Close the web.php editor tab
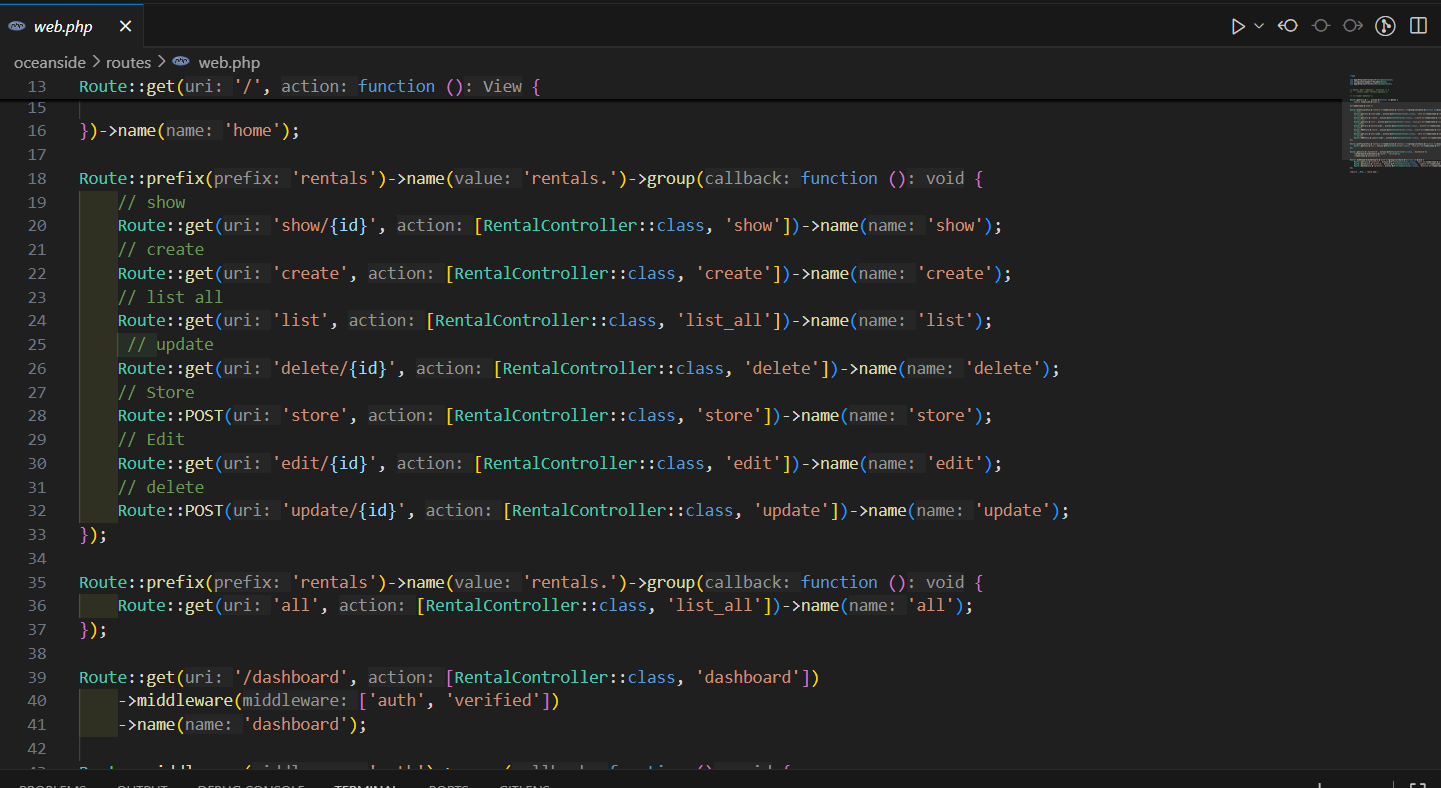Screen dimensions: 1441x788 (x=124, y=27)
